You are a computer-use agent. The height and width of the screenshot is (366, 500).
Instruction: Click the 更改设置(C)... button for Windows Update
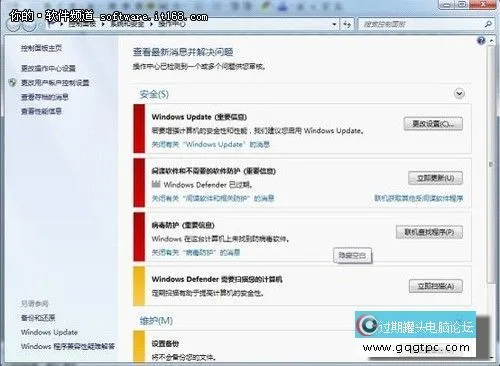pyautogui.click(x=433, y=124)
